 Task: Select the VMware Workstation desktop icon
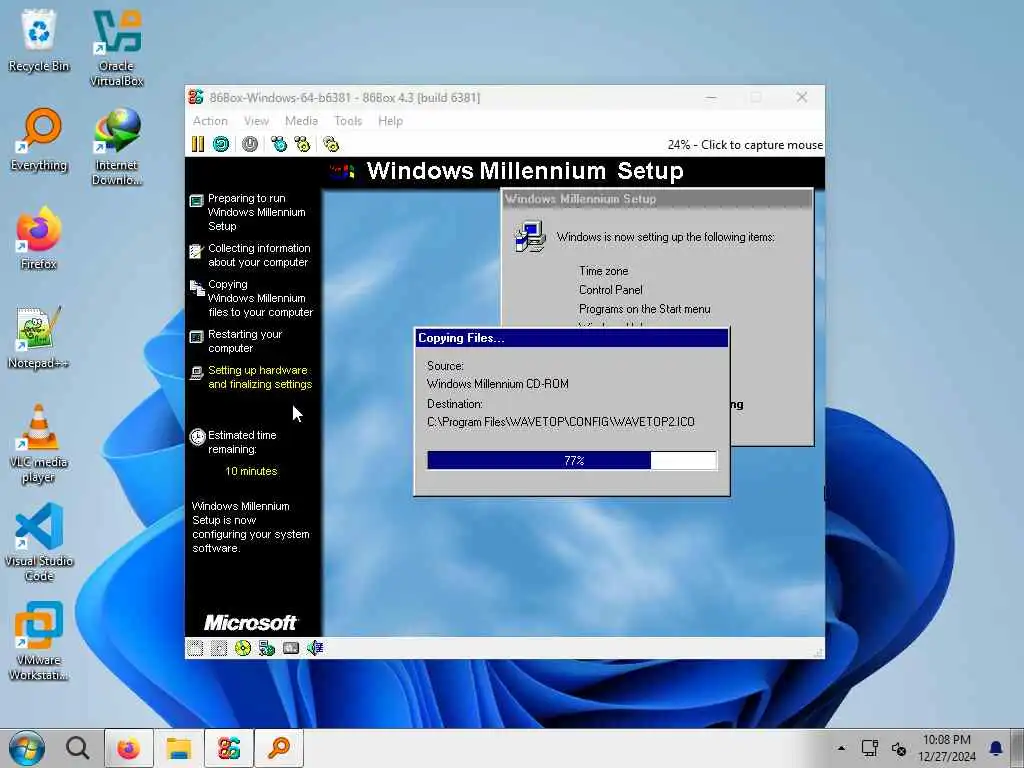(x=39, y=641)
